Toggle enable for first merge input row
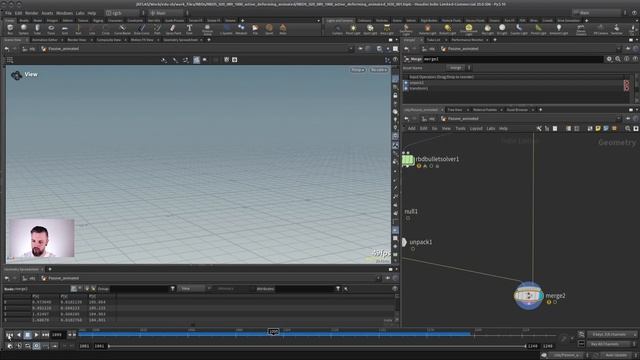This screenshot has width=640, height=360. (406, 83)
